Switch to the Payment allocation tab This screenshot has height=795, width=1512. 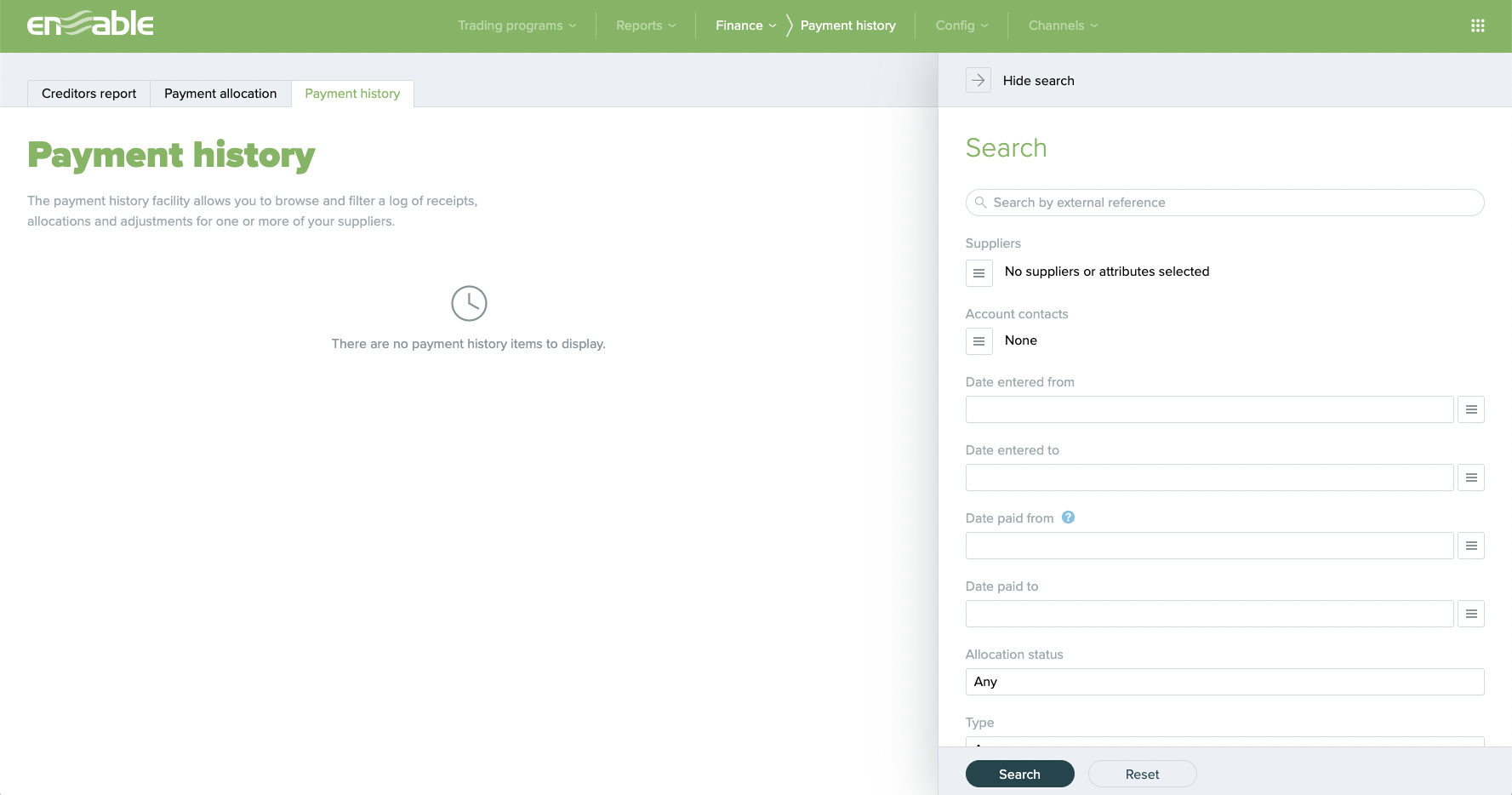coord(220,94)
